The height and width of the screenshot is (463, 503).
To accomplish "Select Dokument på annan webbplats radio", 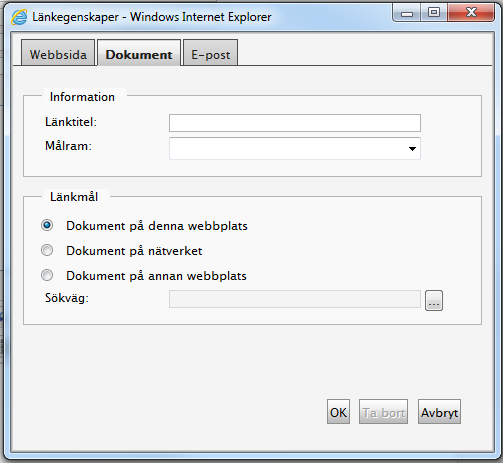I will (47, 275).
